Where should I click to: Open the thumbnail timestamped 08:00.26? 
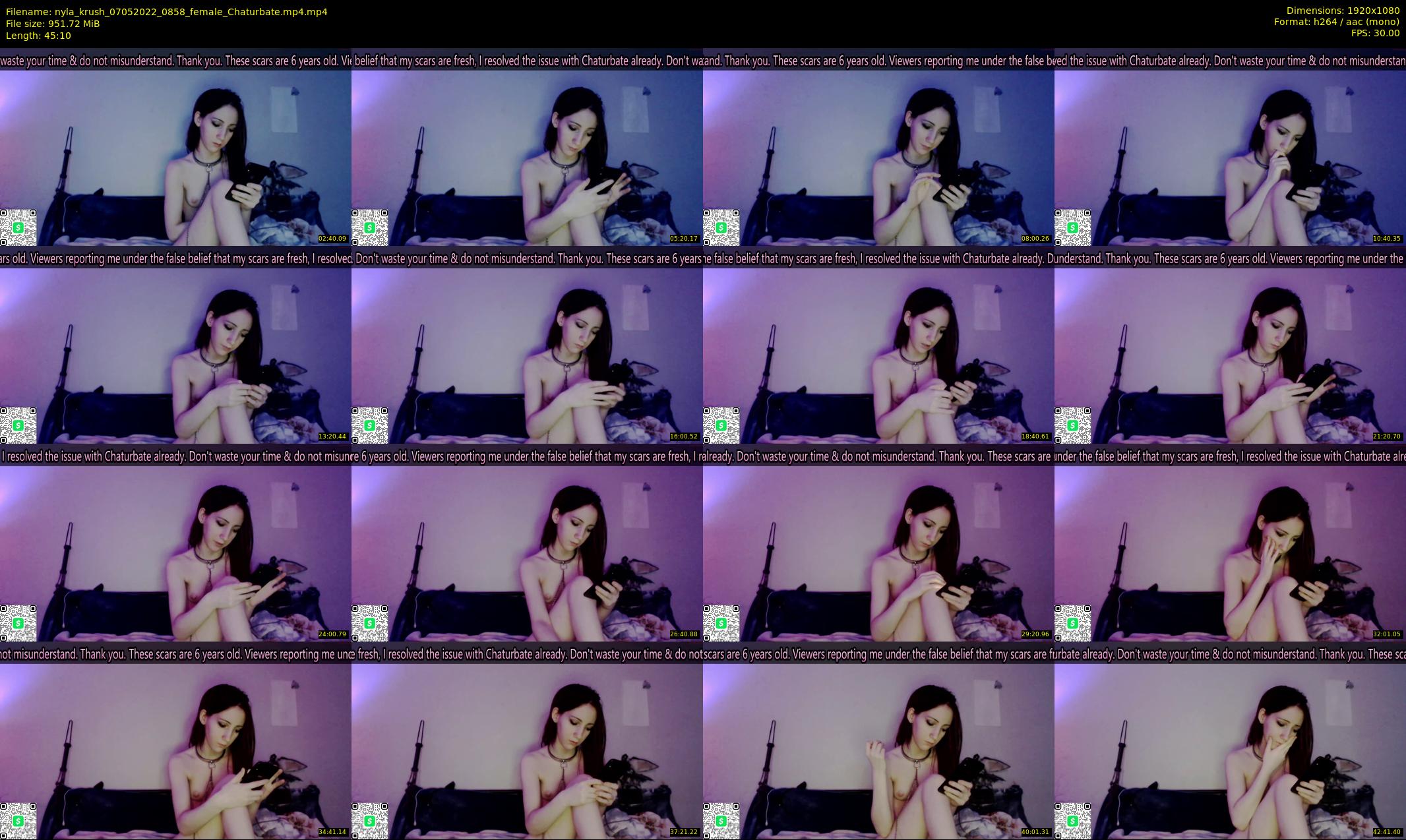point(878,158)
